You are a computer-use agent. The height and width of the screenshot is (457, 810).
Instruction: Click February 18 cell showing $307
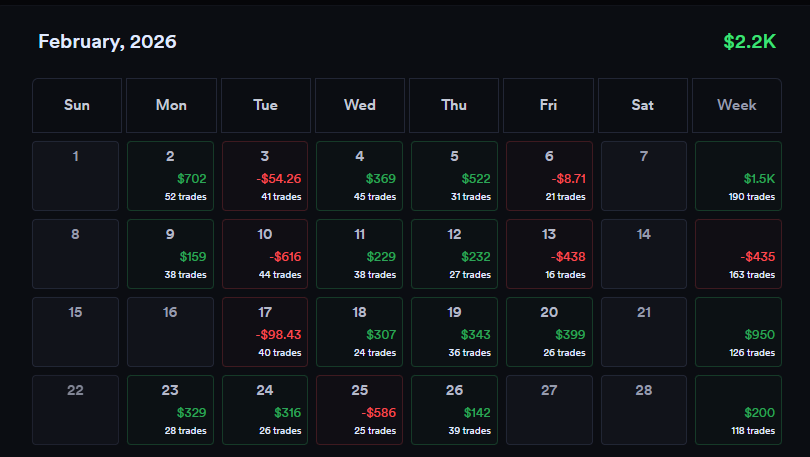pos(360,332)
